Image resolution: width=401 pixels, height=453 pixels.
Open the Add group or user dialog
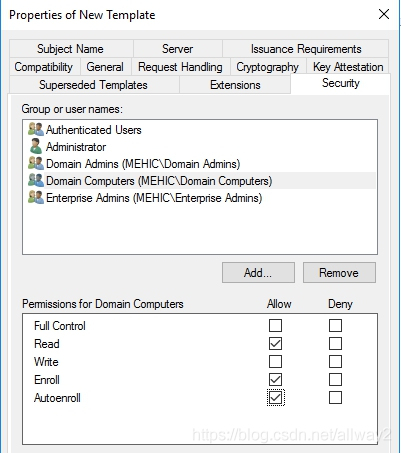coord(258,273)
